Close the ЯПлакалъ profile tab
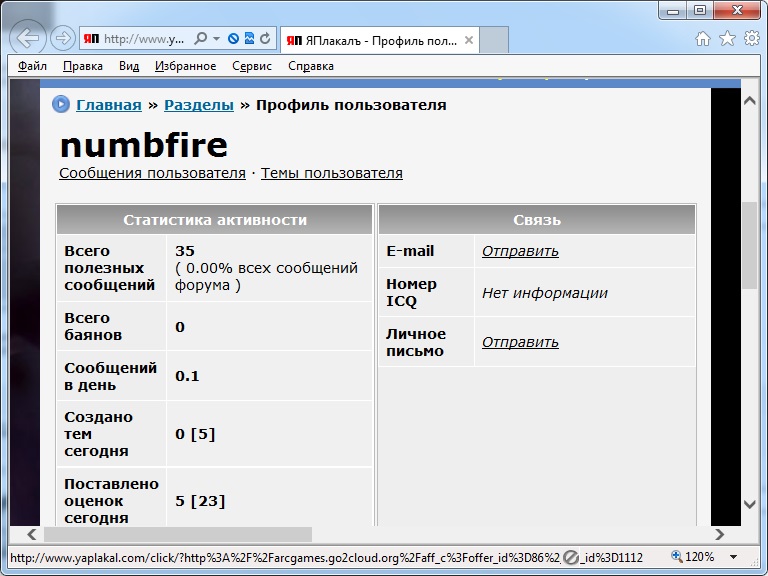 click(x=469, y=40)
